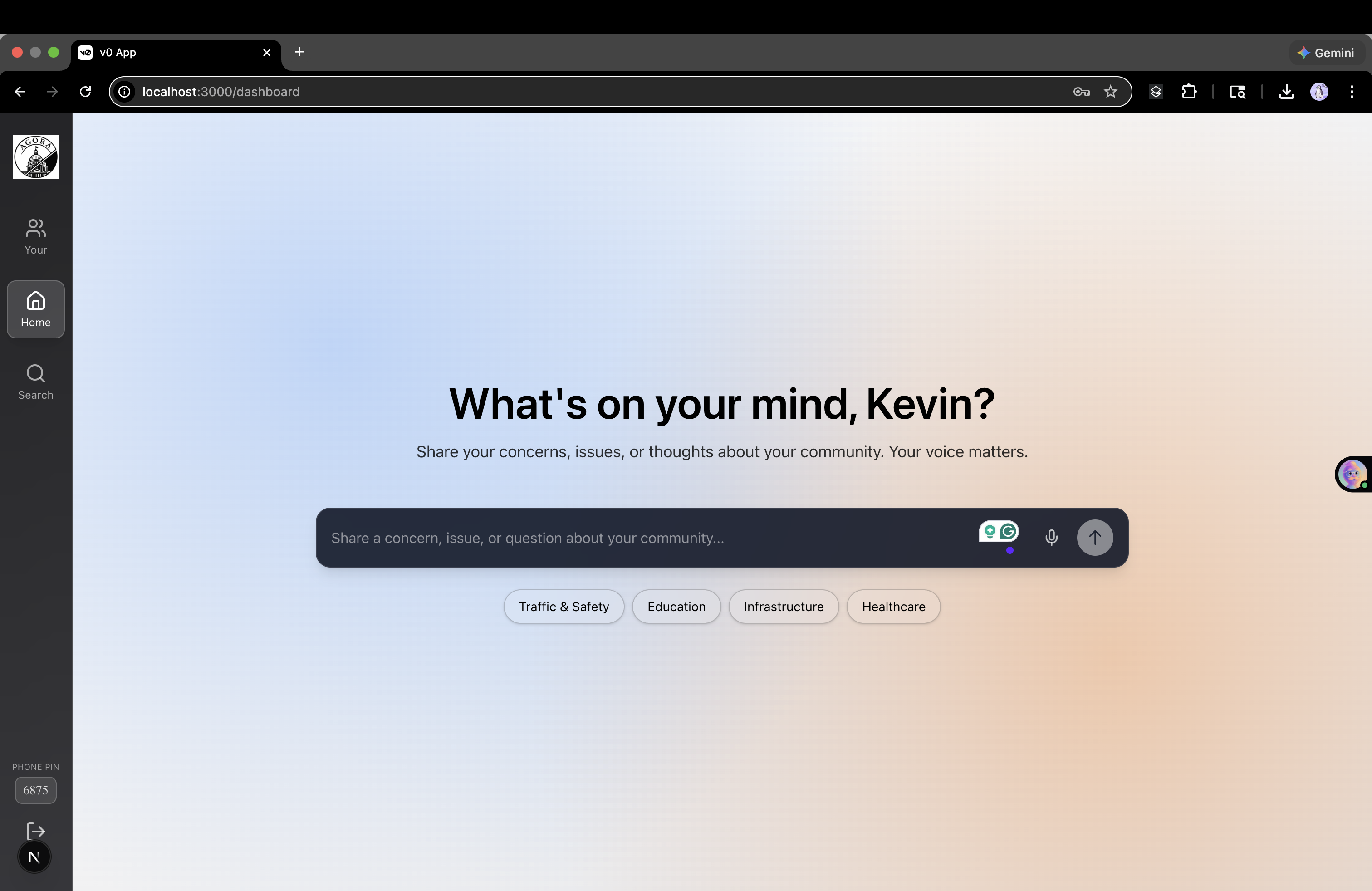Bookmark this page with star icon
Viewport: 1372px width, 891px height.
1110,92
